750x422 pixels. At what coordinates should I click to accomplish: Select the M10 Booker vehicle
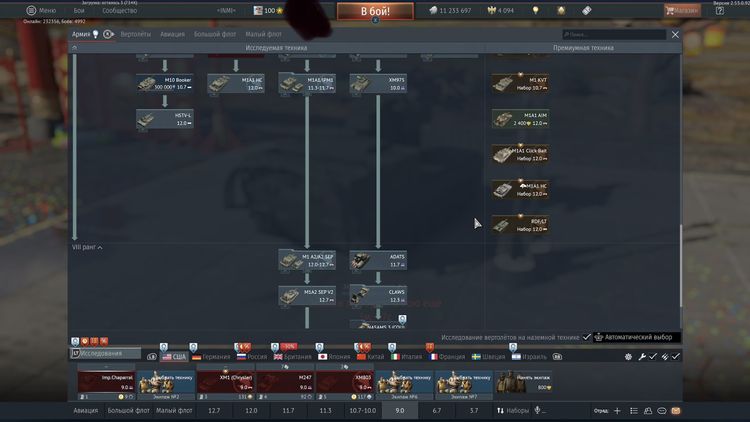164,84
